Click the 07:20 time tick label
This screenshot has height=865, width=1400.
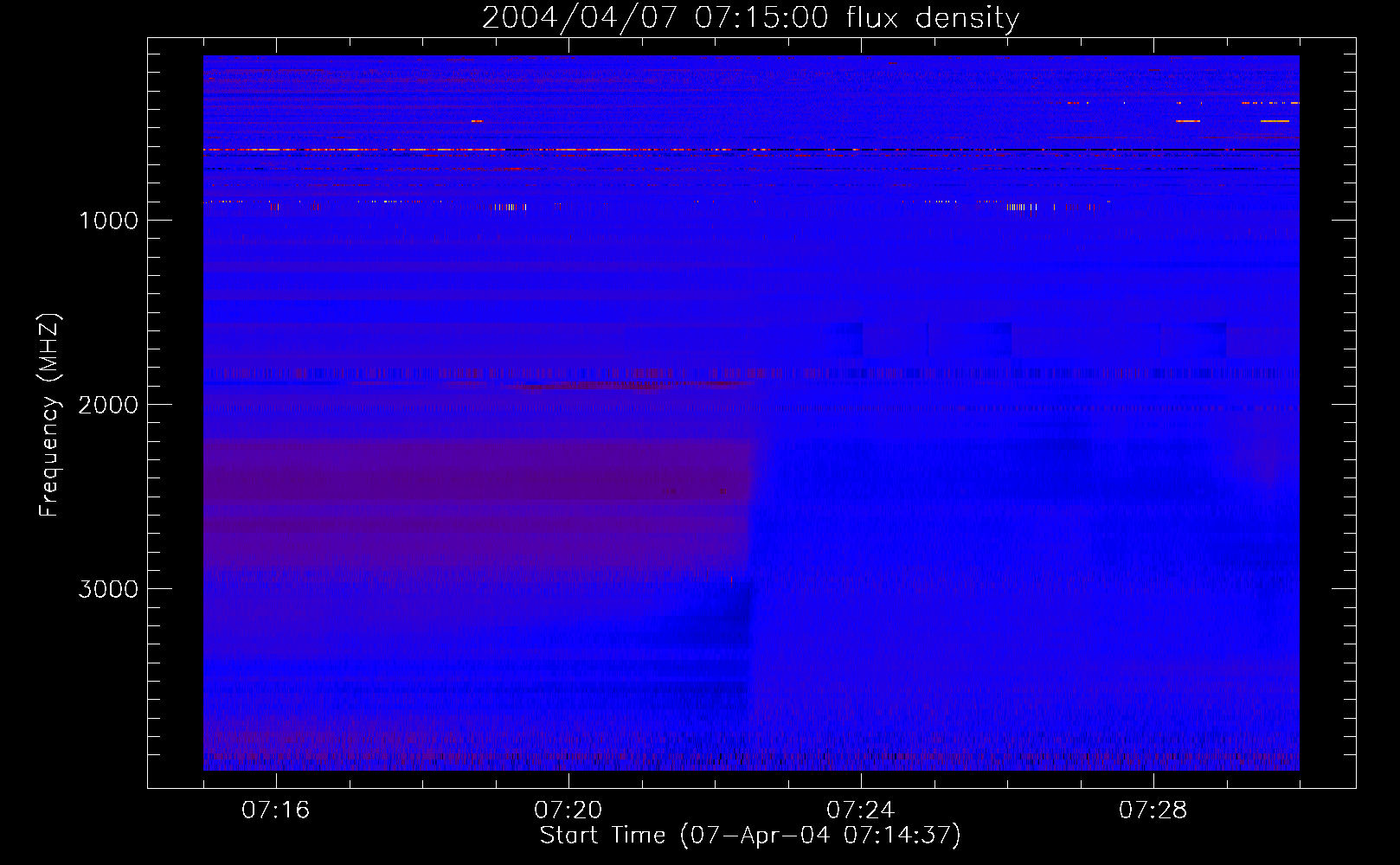click(x=568, y=811)
